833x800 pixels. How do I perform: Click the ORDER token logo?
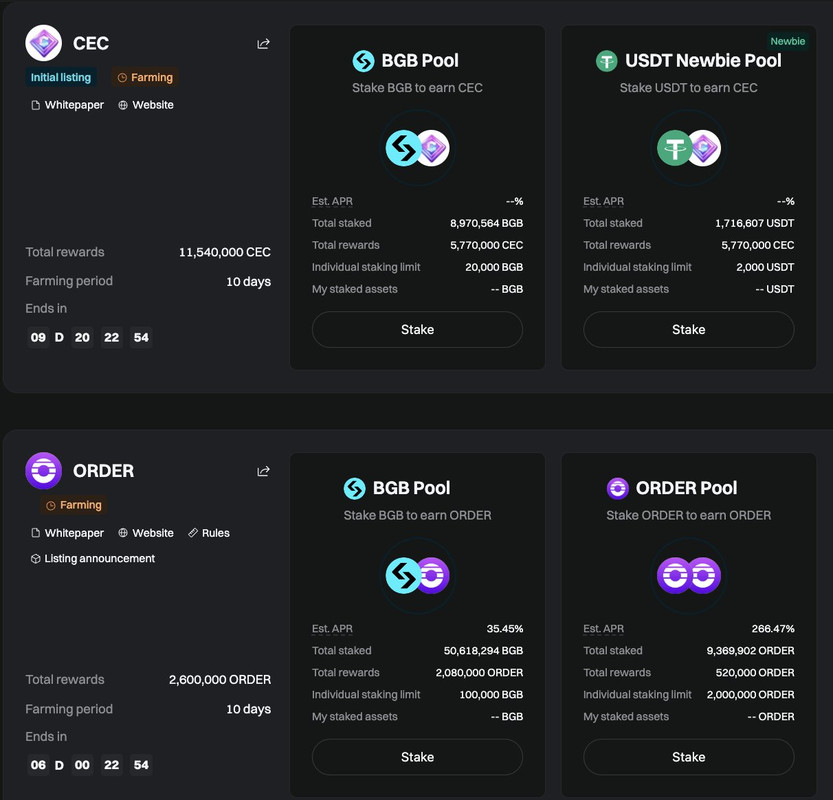[44, 471]
